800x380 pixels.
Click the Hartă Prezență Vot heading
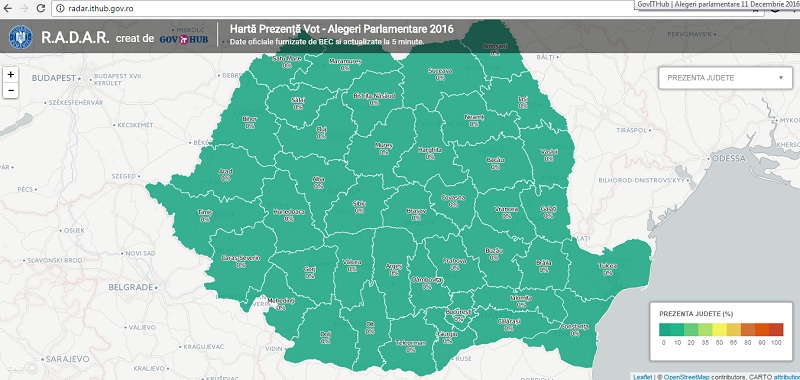point(341,29)
